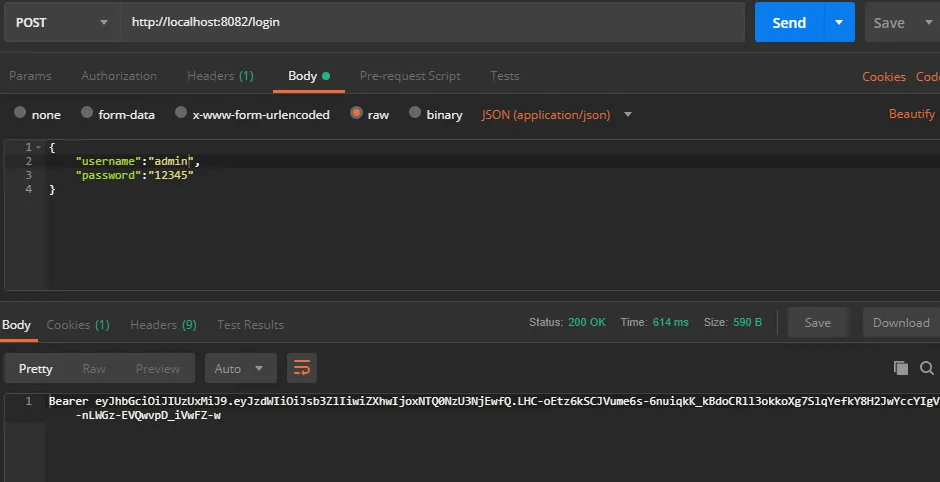Viewport: 940px width, 482px height.
Task: Click the wrap lines icon in response toolbar
Action: point(302,368)
